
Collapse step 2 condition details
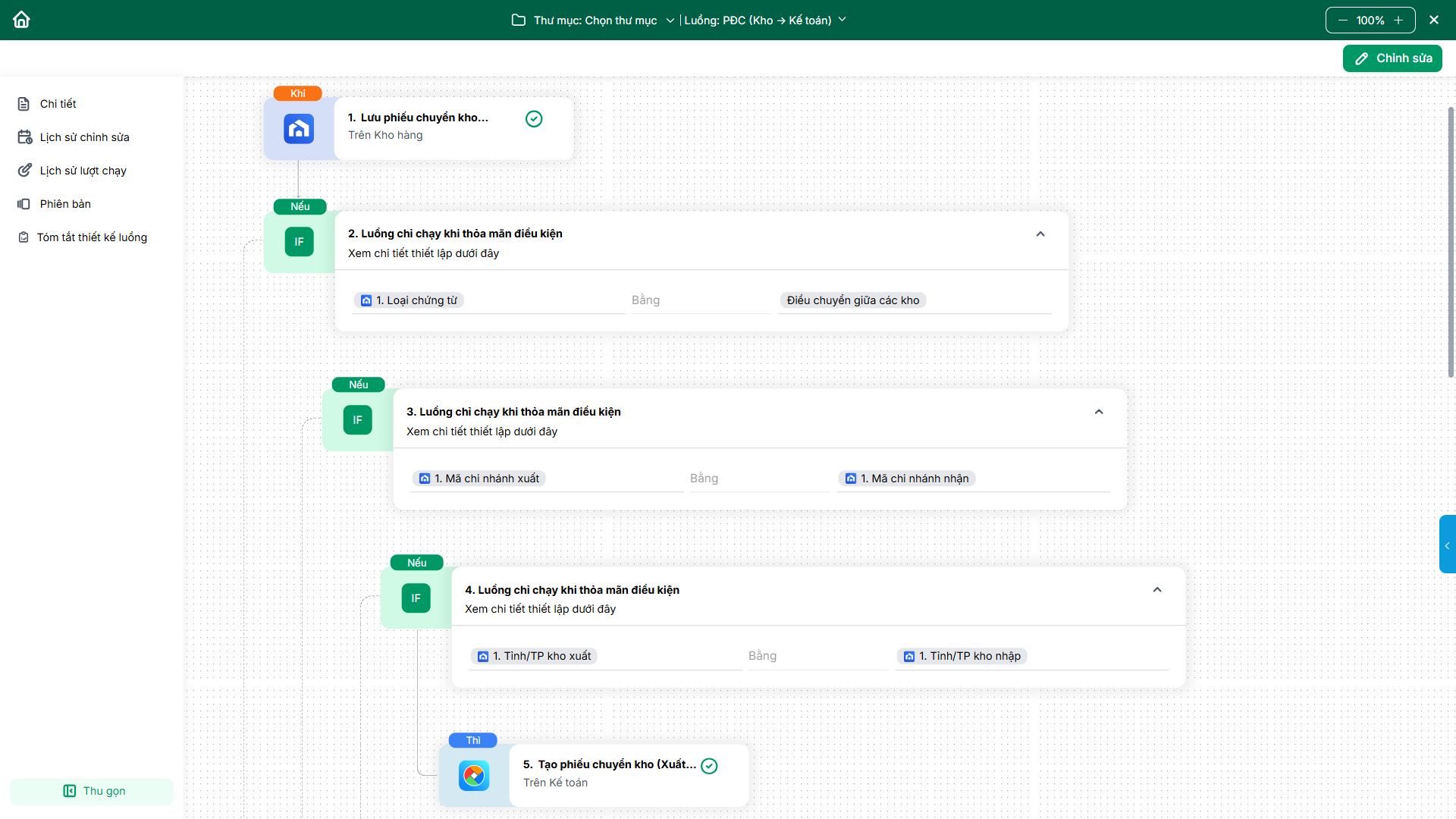coord(1040,234)
